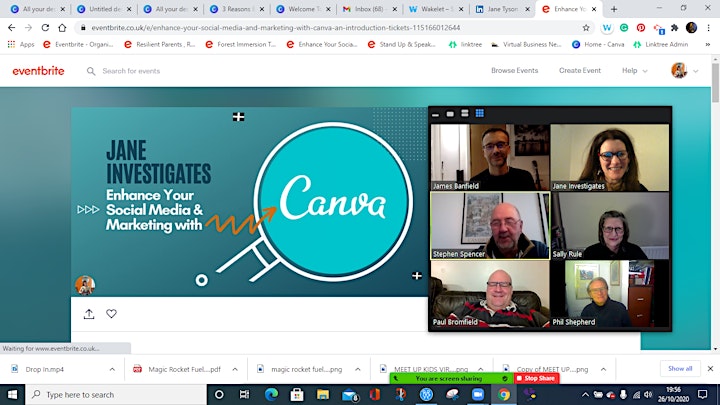Switch Zoom panel to thumbnail strip view

point(465,113)
